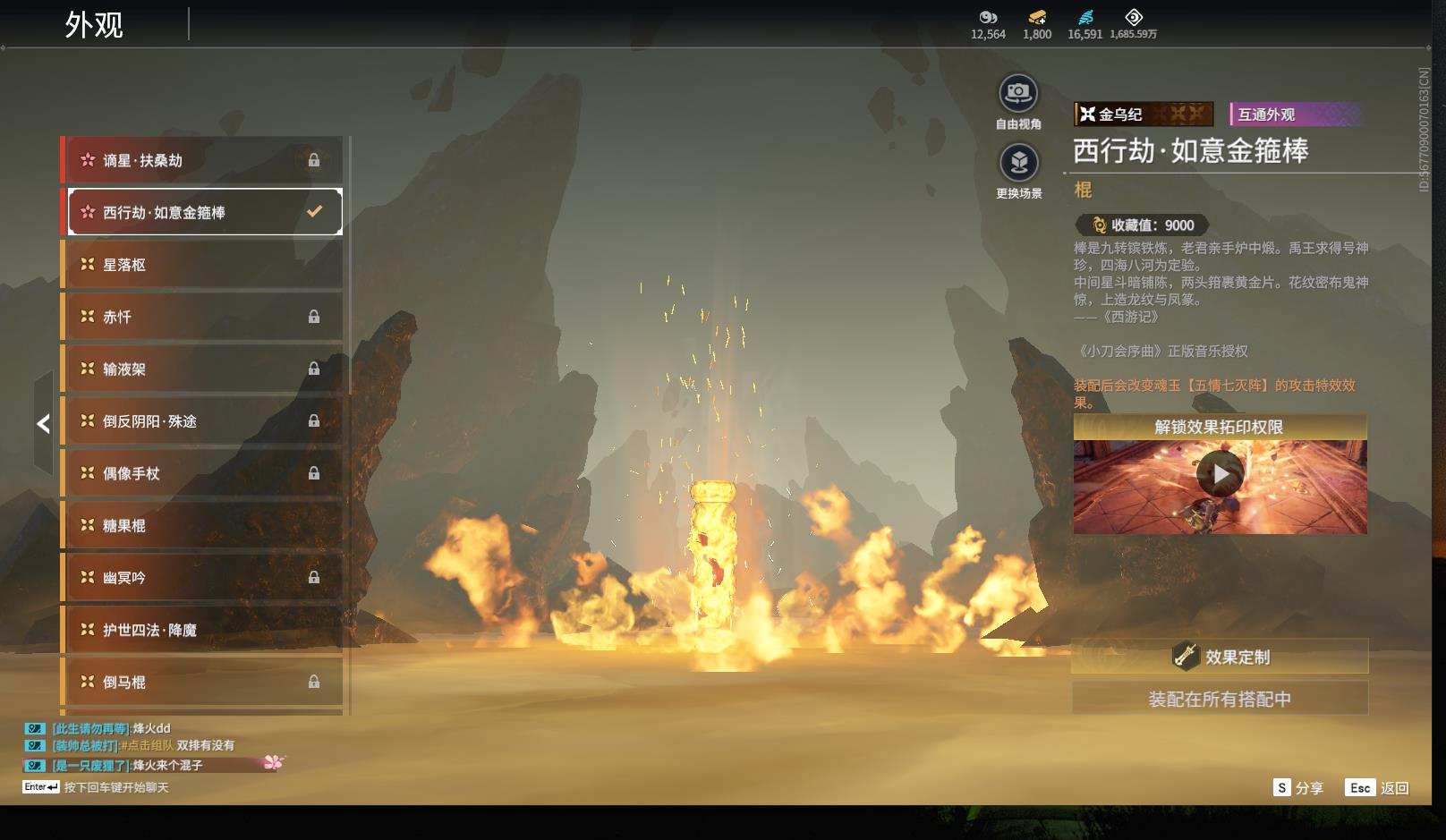The width and height of the screenshot is (1446, 840).
Task: Click the crossed icon beside 星落枢
Action: pos(88,264)
